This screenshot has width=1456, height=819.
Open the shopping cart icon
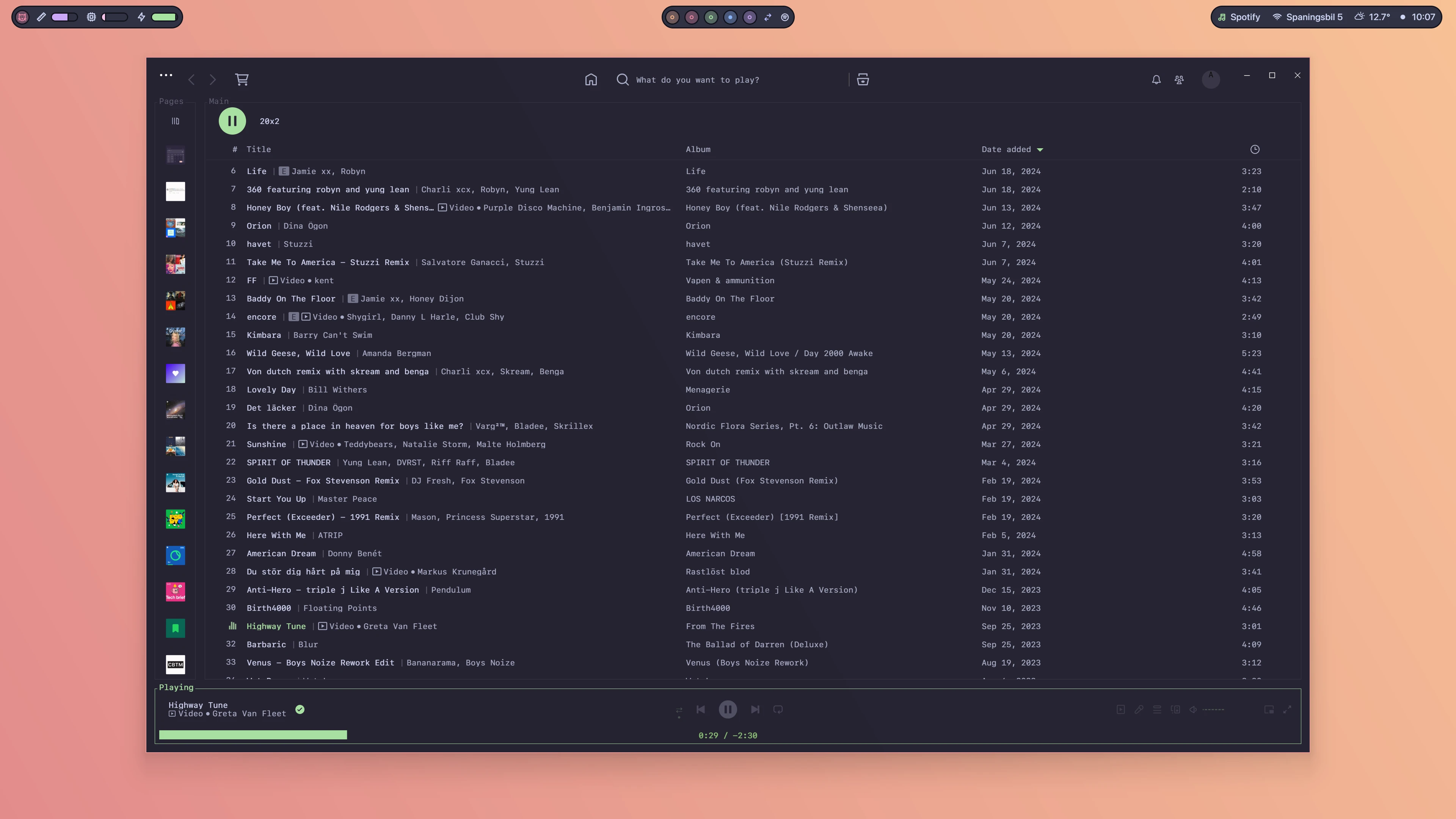click(242, 80)
